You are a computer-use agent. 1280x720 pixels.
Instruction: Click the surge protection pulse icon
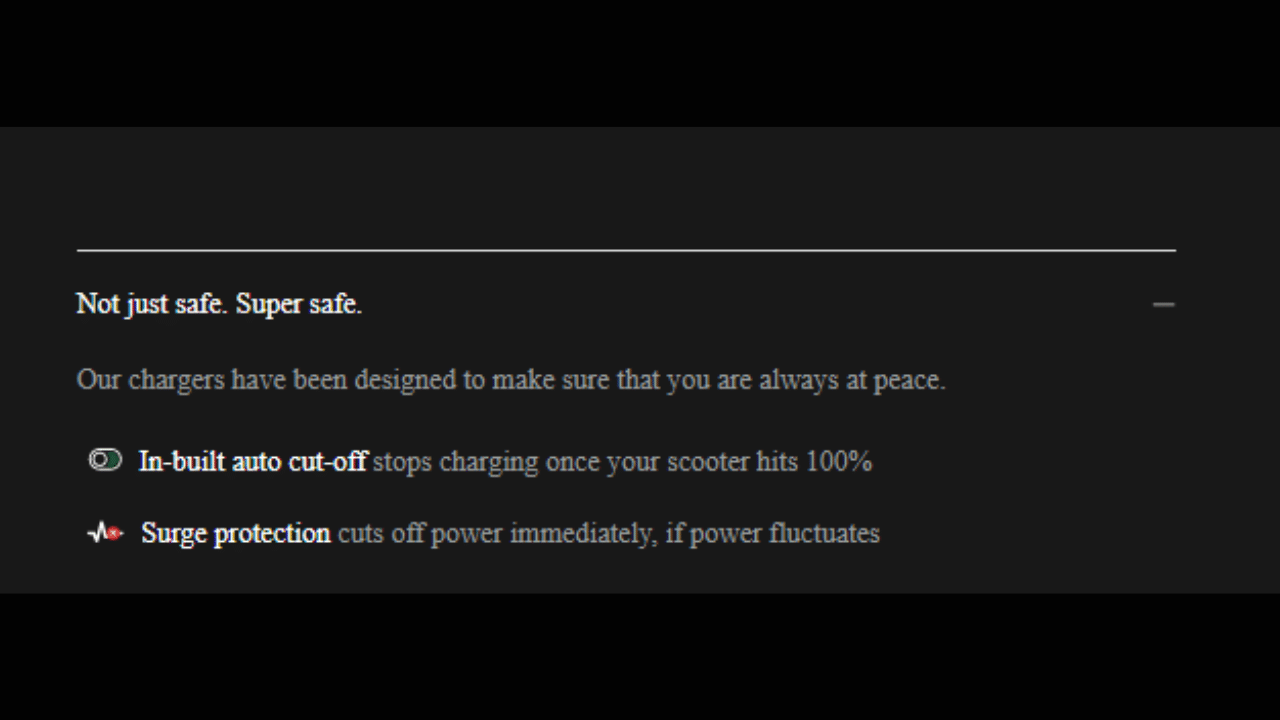(105, 533)
